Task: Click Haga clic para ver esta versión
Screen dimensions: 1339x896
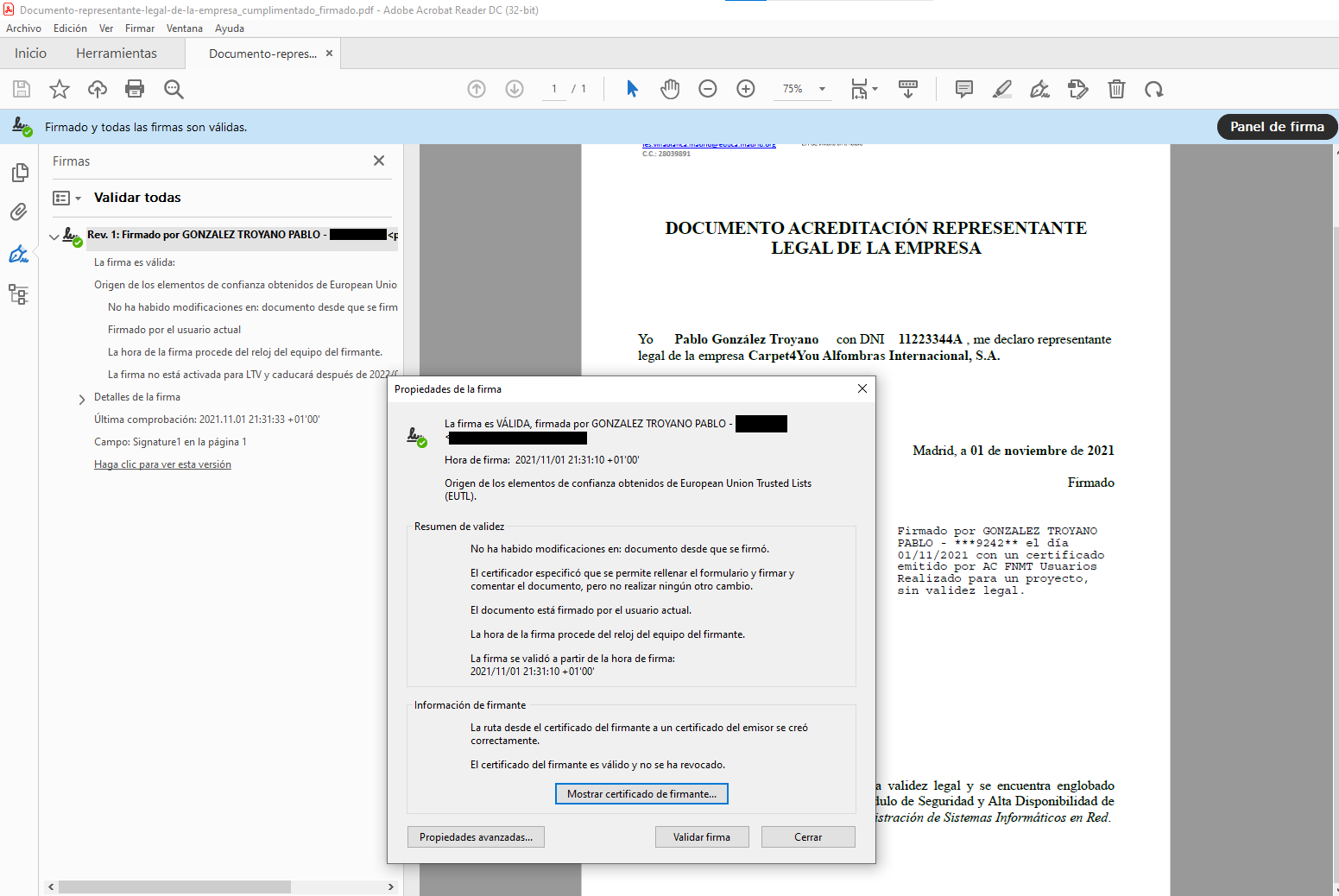Action: tap(162, 464)
